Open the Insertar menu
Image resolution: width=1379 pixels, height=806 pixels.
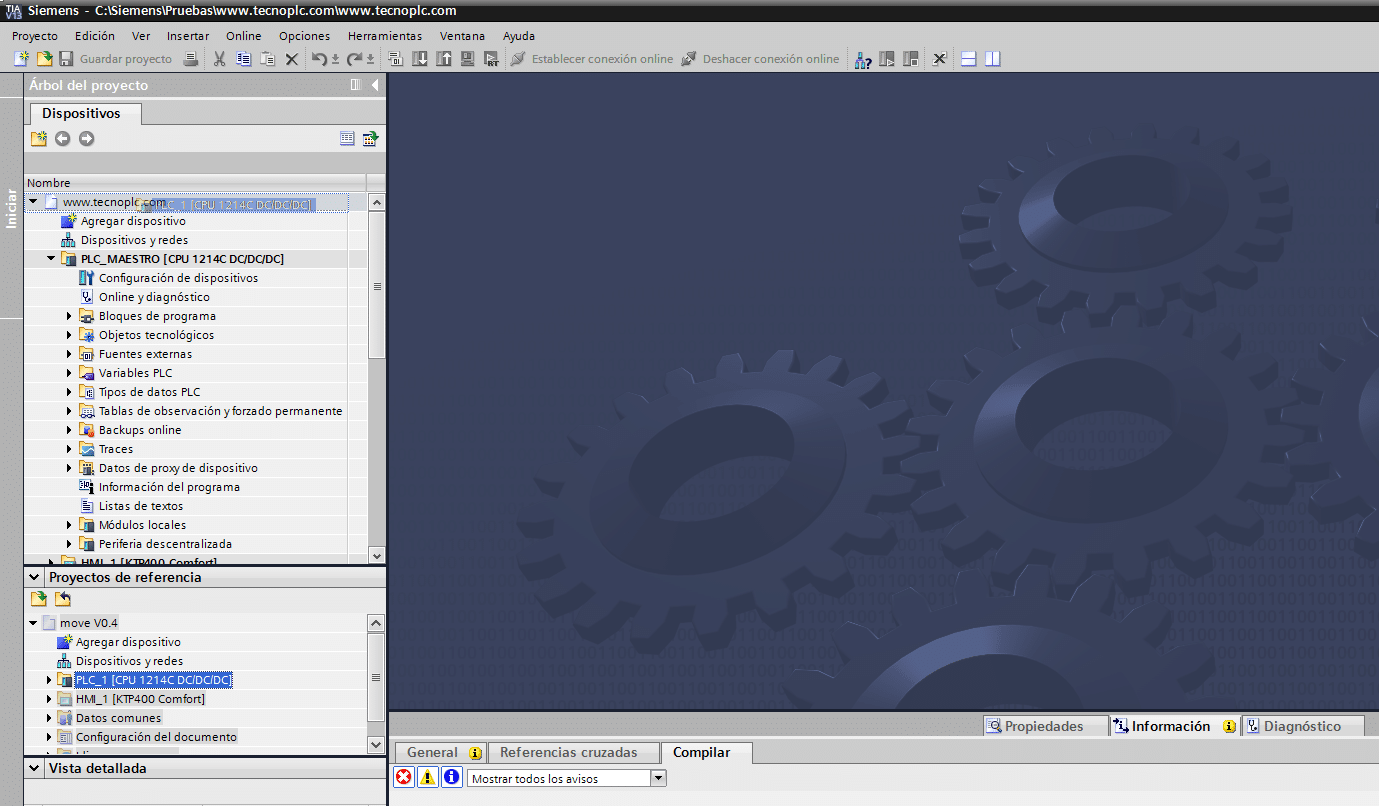click(188, 36)
